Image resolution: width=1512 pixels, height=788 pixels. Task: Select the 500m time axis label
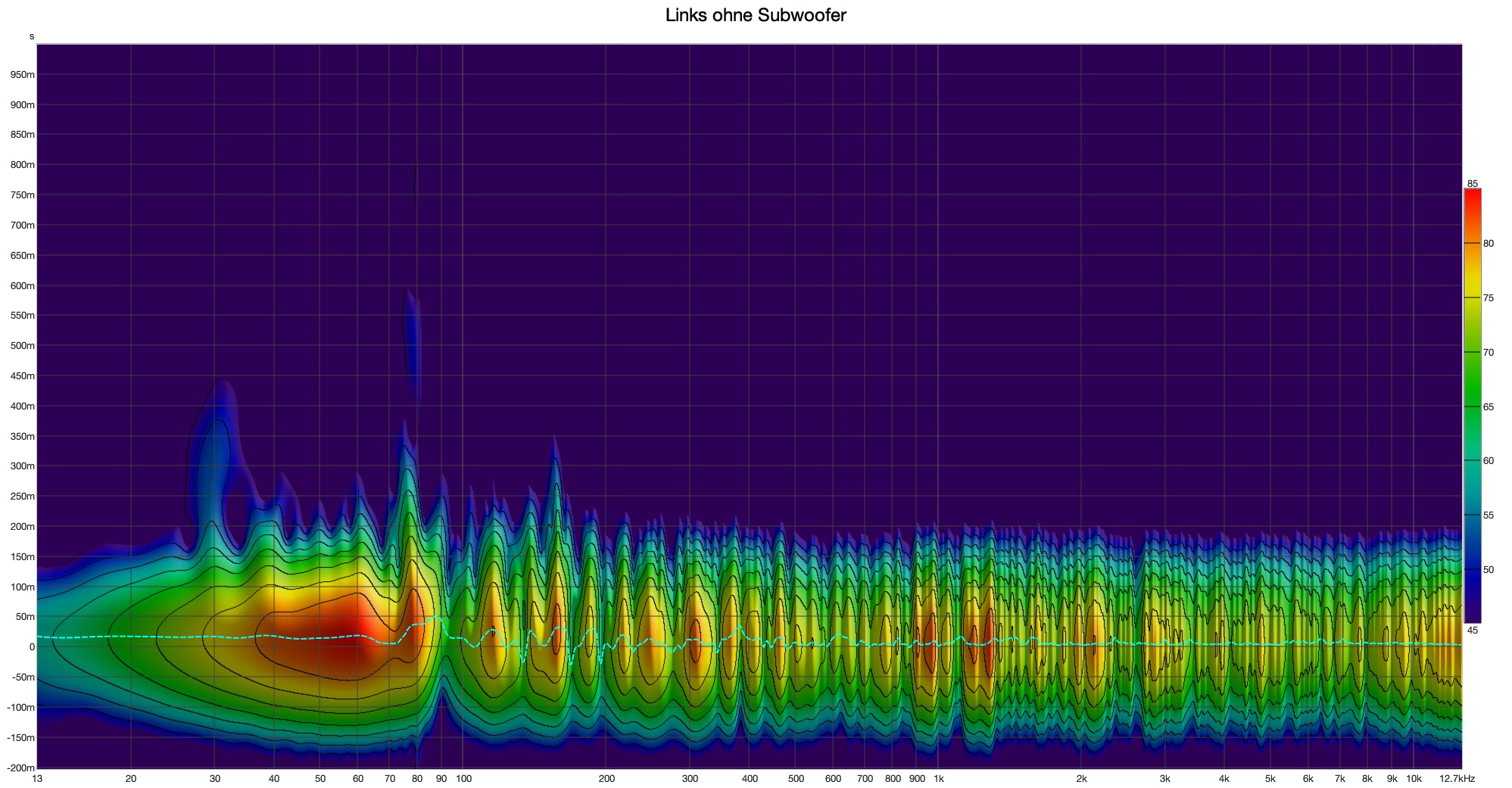click(x=22, y=346)
